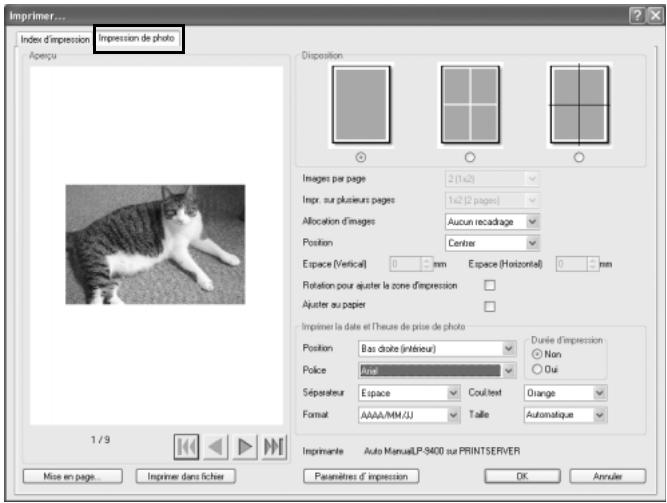Screen dimensions: 667x503
Task: Click the Espace (Horizontal) value field
Action: pos(573,264)
